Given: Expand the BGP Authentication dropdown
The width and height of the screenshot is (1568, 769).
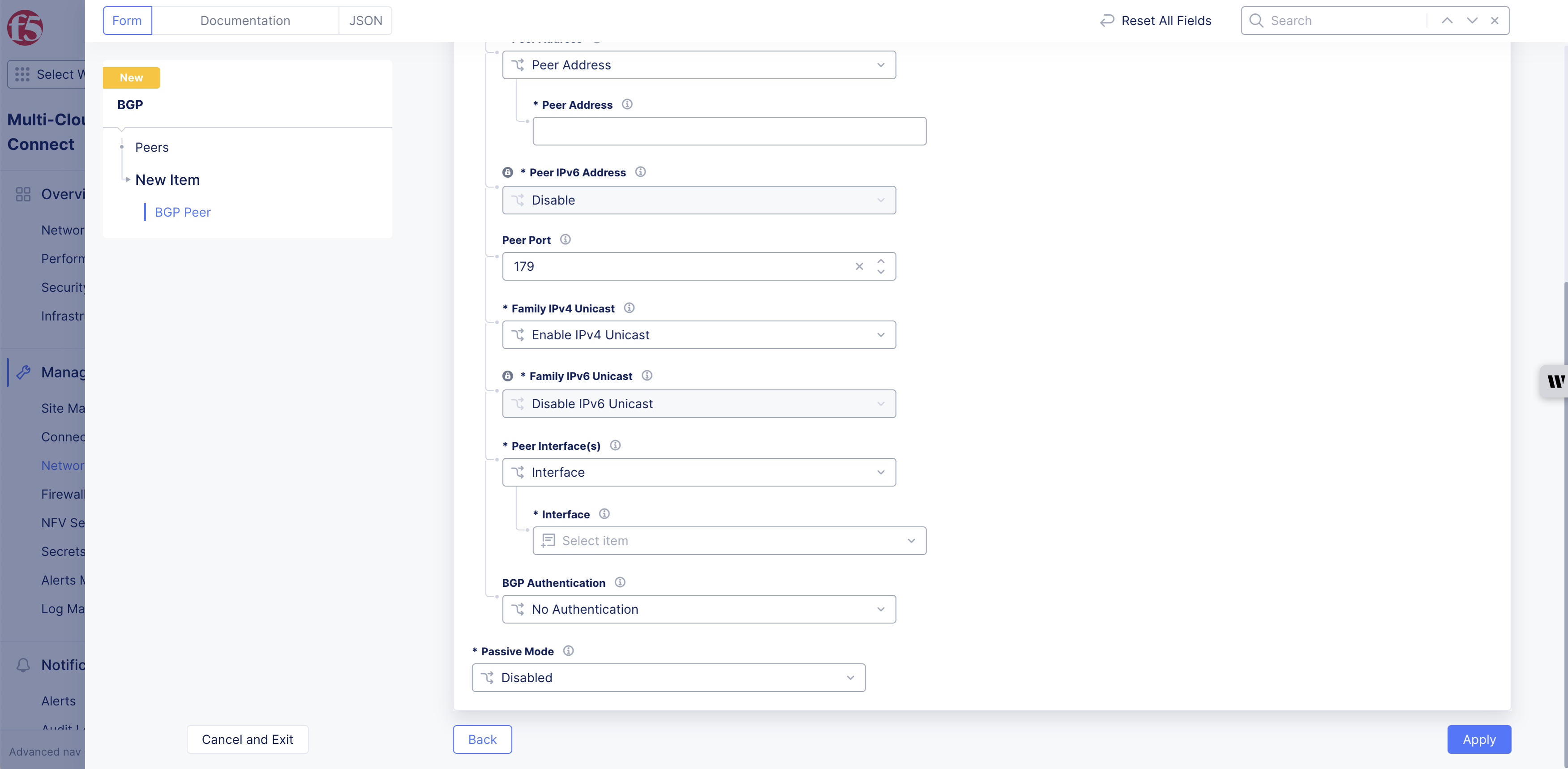Looking at the screenshot, I should click(x=698, y=609).
